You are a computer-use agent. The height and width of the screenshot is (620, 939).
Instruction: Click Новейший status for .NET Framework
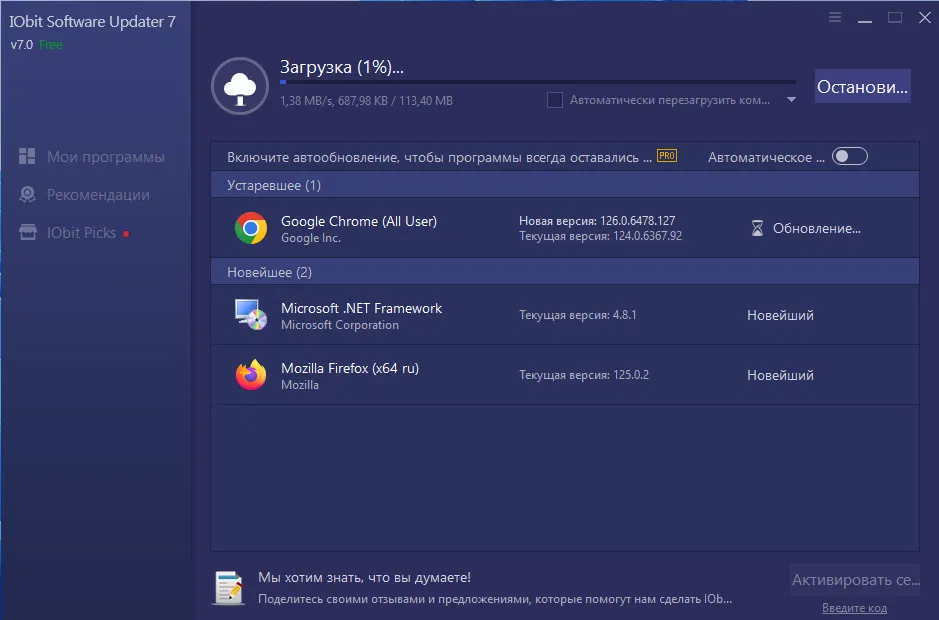pos(780,315)
